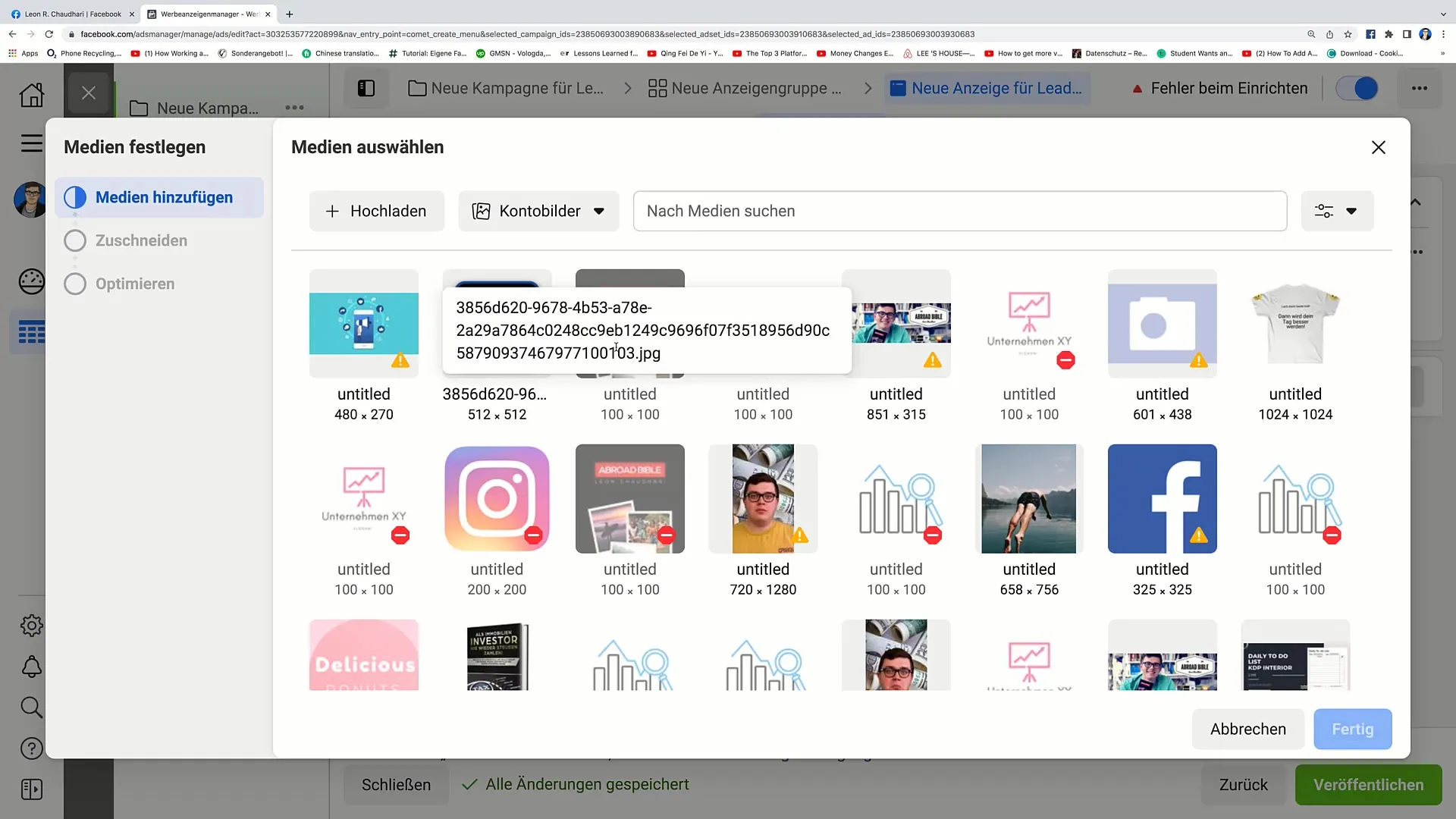Viewport: 1456px width, 819px height.
Task: Expand the Kontobilder dropdown menu
Action: pos(539,211)
